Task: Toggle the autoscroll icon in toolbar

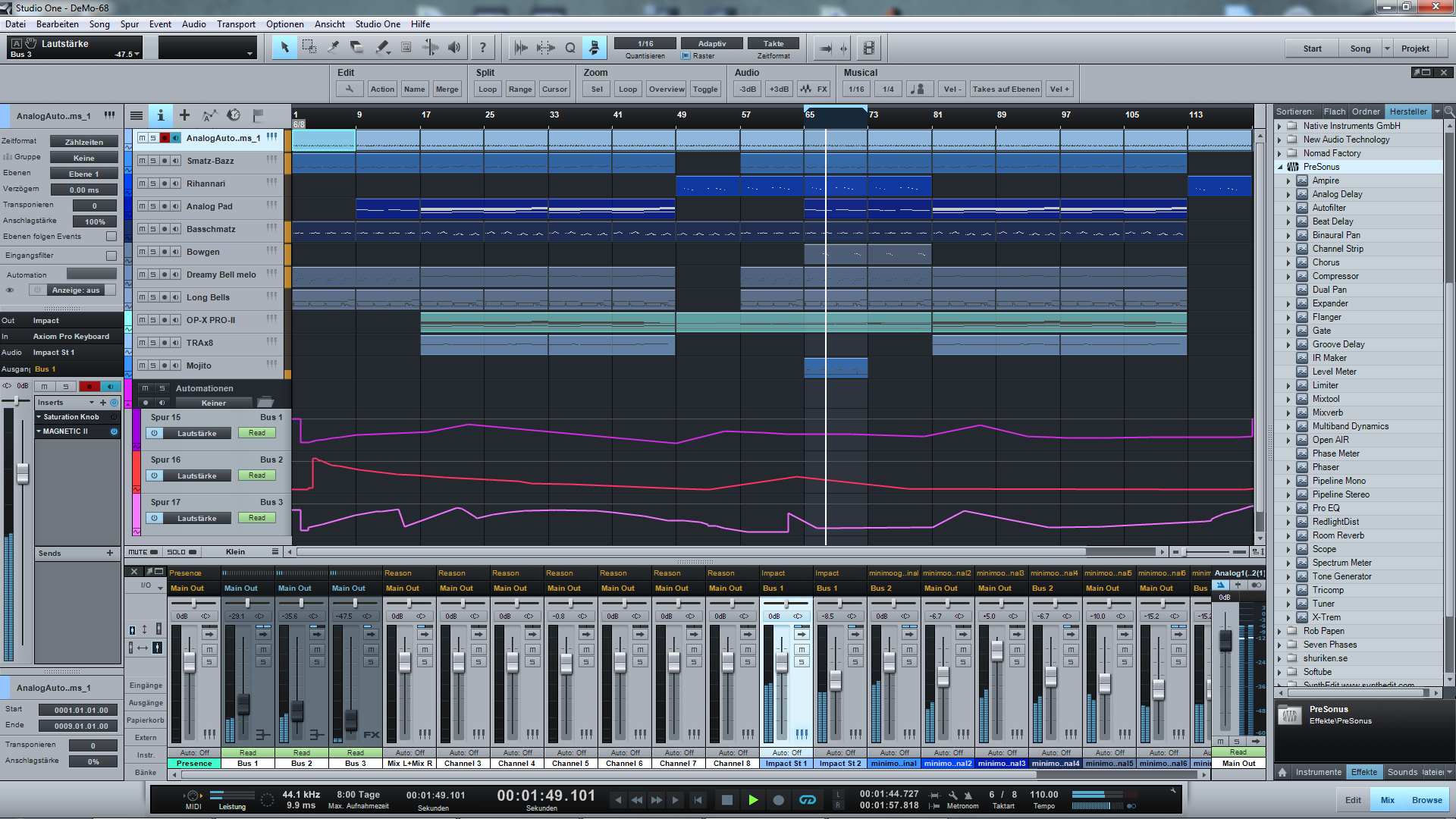Action: [595, 48]
